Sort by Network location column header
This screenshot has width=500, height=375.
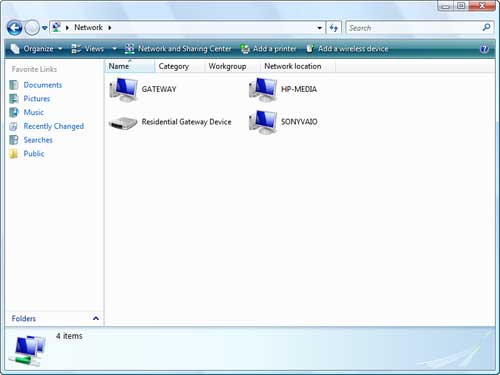pos(298,66)
